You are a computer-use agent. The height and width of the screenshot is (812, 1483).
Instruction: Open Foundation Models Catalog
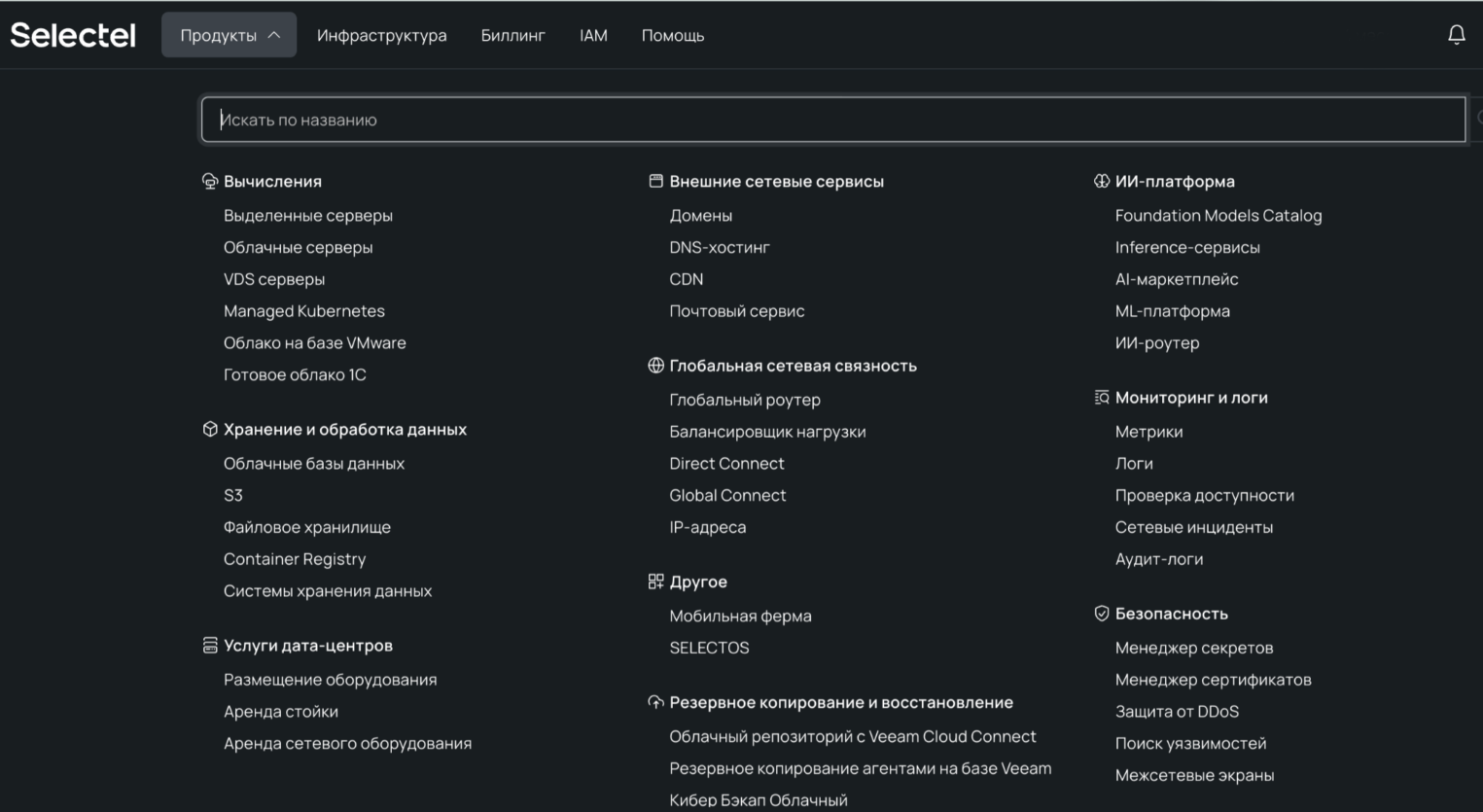pos(1218,215)
